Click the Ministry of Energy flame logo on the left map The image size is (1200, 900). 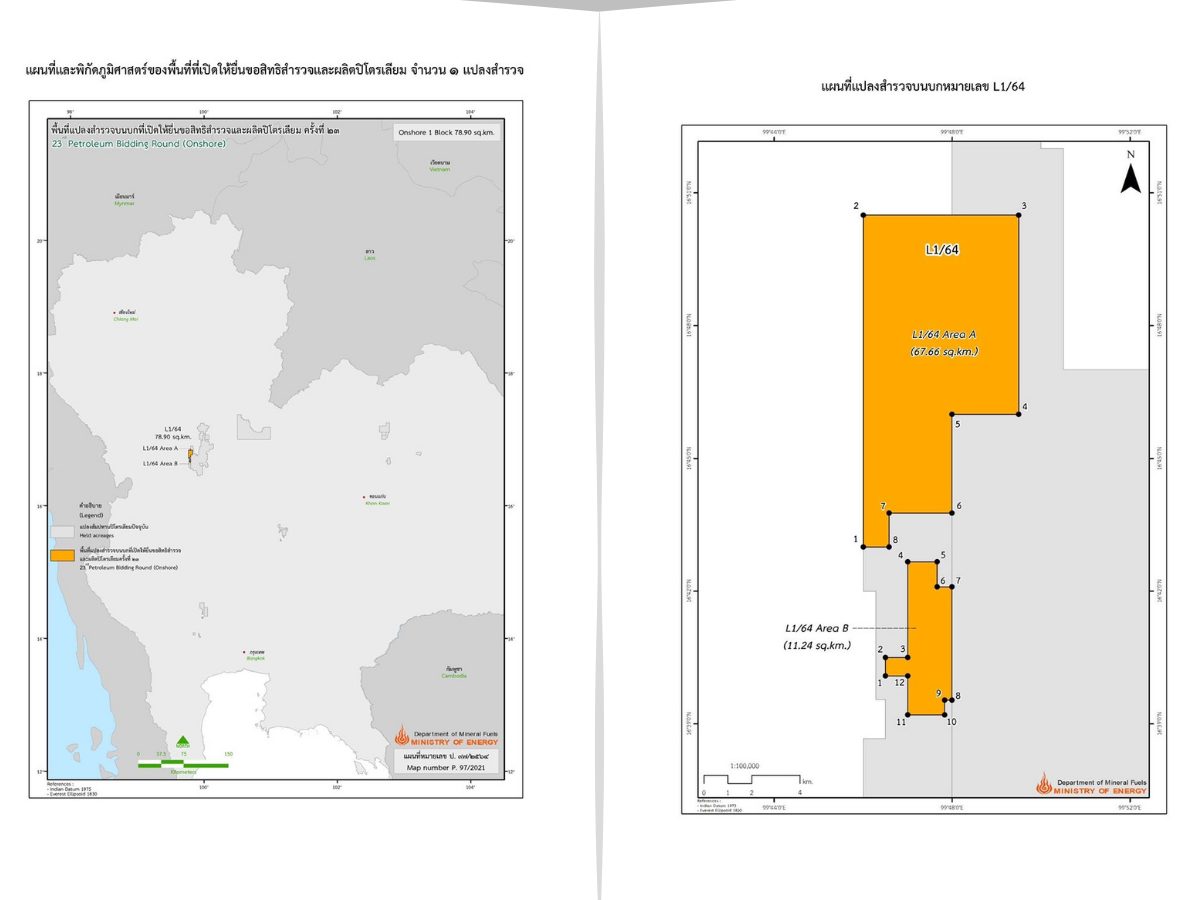click(402, 736)
